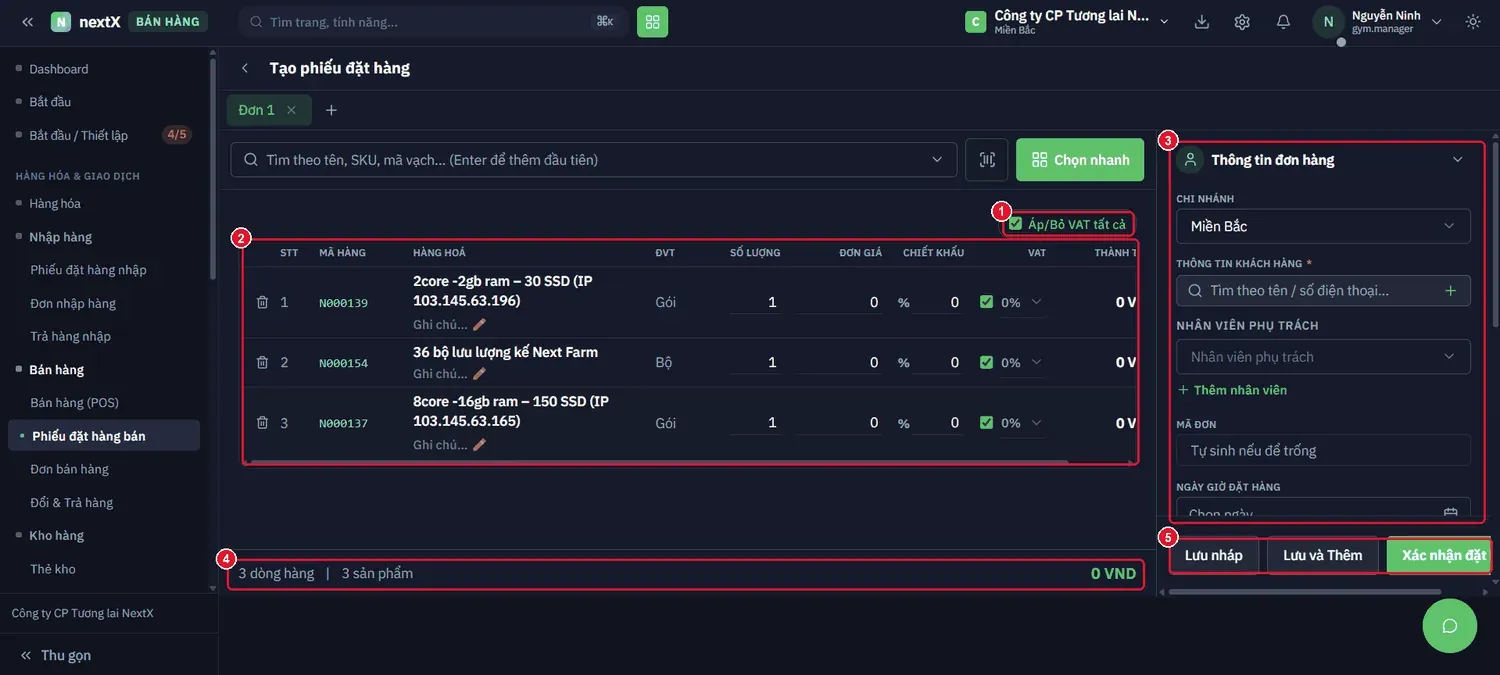Open the Chi nhánh Miền Bắc dropdown
This screenshot has height=675, width=1500.
(x=1323, y=226)
